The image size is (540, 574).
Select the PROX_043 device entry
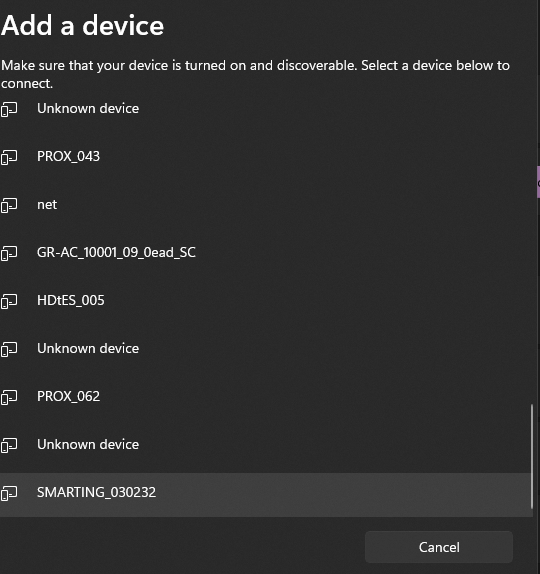click(266, 156)
